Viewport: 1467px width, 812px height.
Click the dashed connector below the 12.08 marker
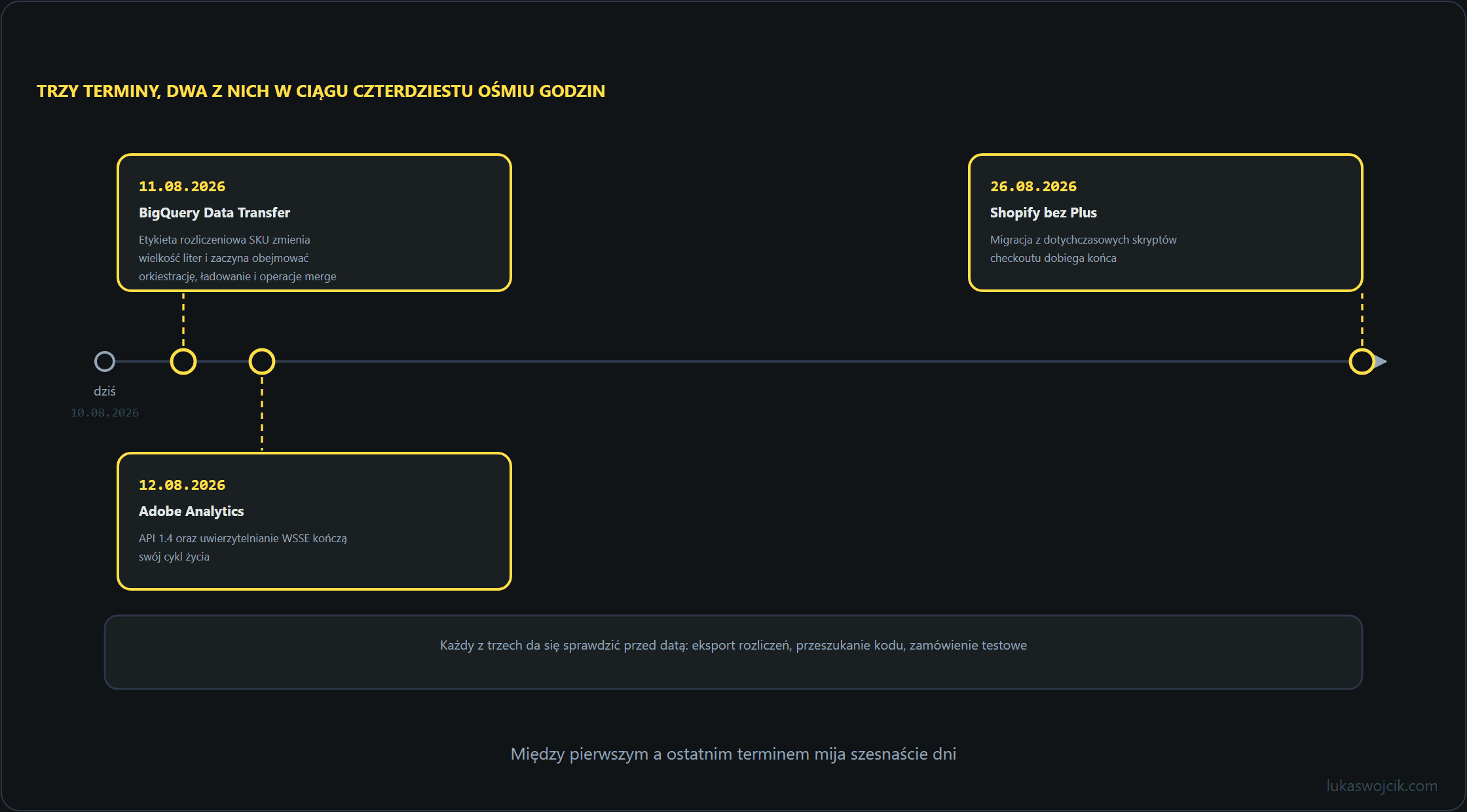(x=262, y=413)
